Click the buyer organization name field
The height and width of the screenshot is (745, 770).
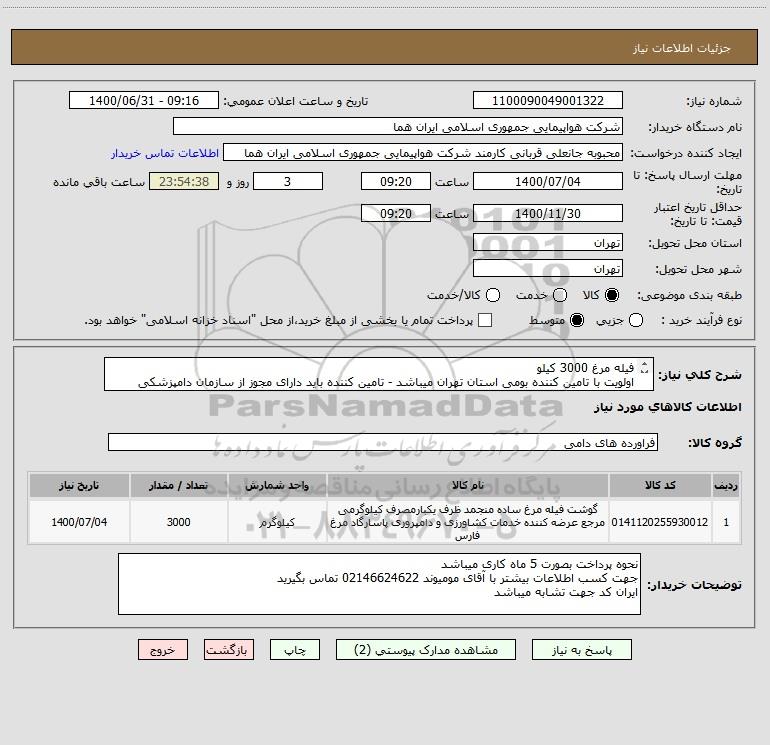pyautogui.click(x=398, y=127)
